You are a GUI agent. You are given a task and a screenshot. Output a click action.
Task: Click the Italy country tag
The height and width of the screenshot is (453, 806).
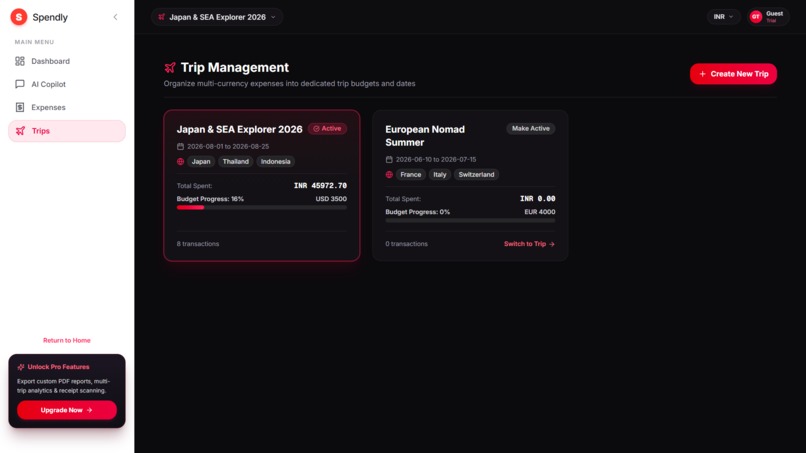point(439,175)
